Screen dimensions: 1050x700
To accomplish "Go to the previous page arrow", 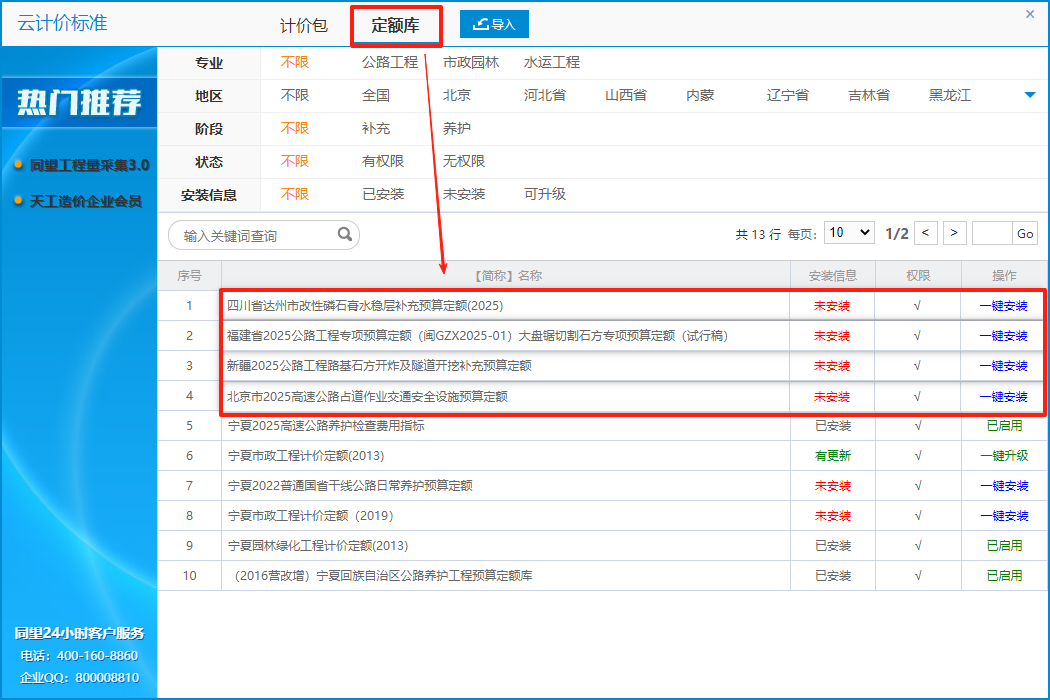I will (x=927, y=233).
